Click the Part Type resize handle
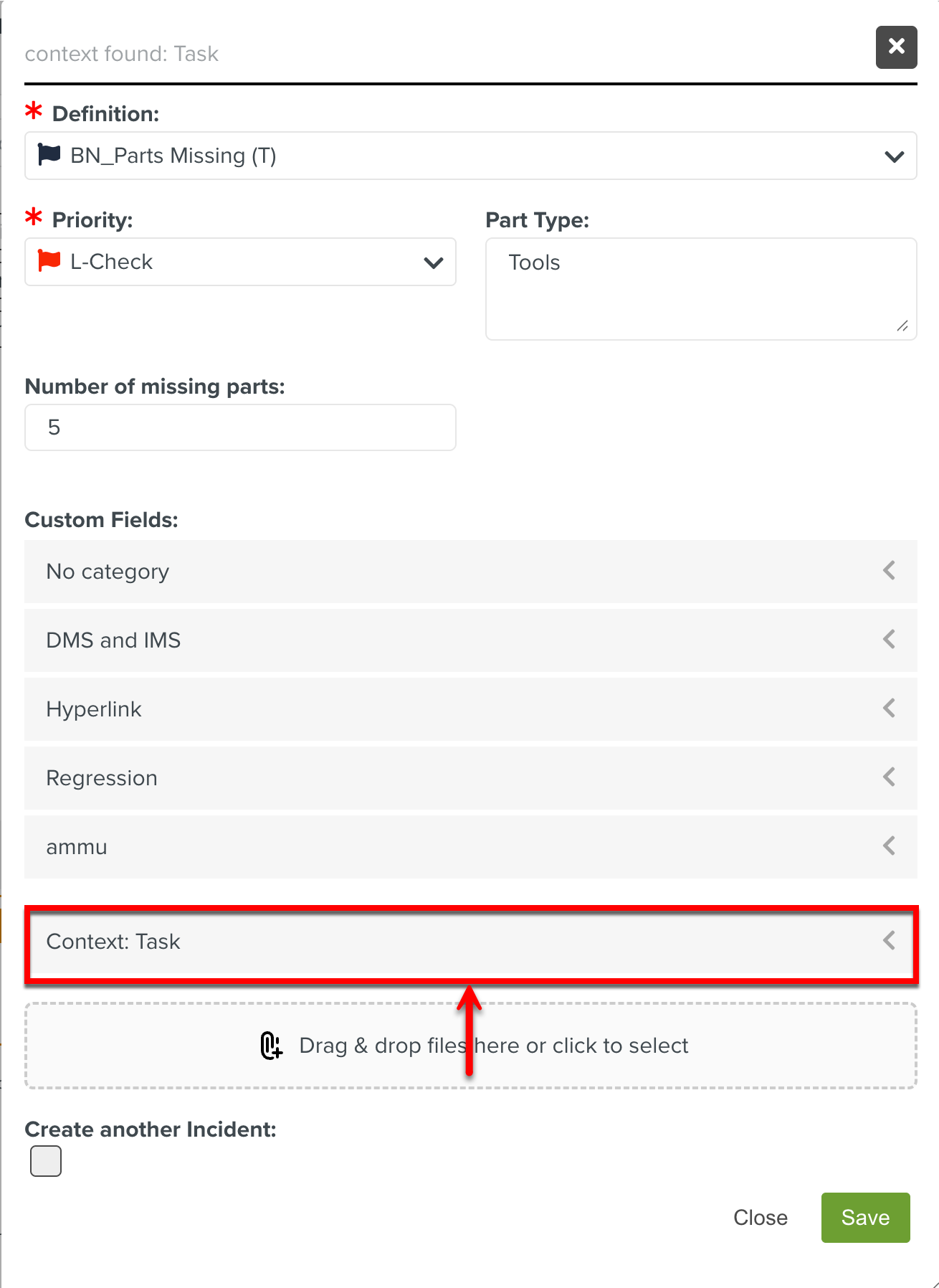Screen dimensions: 939x1288 click(902, 326)
